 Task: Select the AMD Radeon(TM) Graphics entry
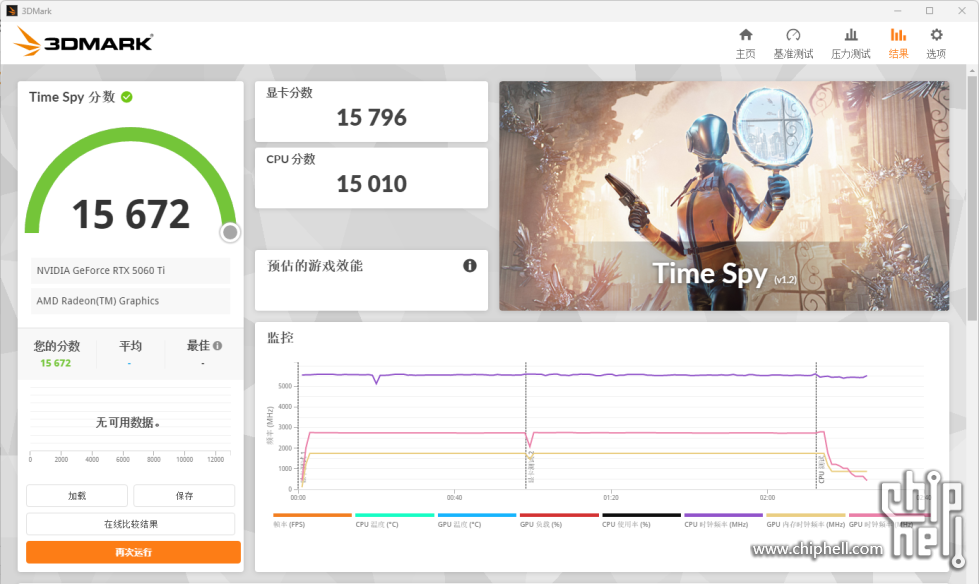130,300
